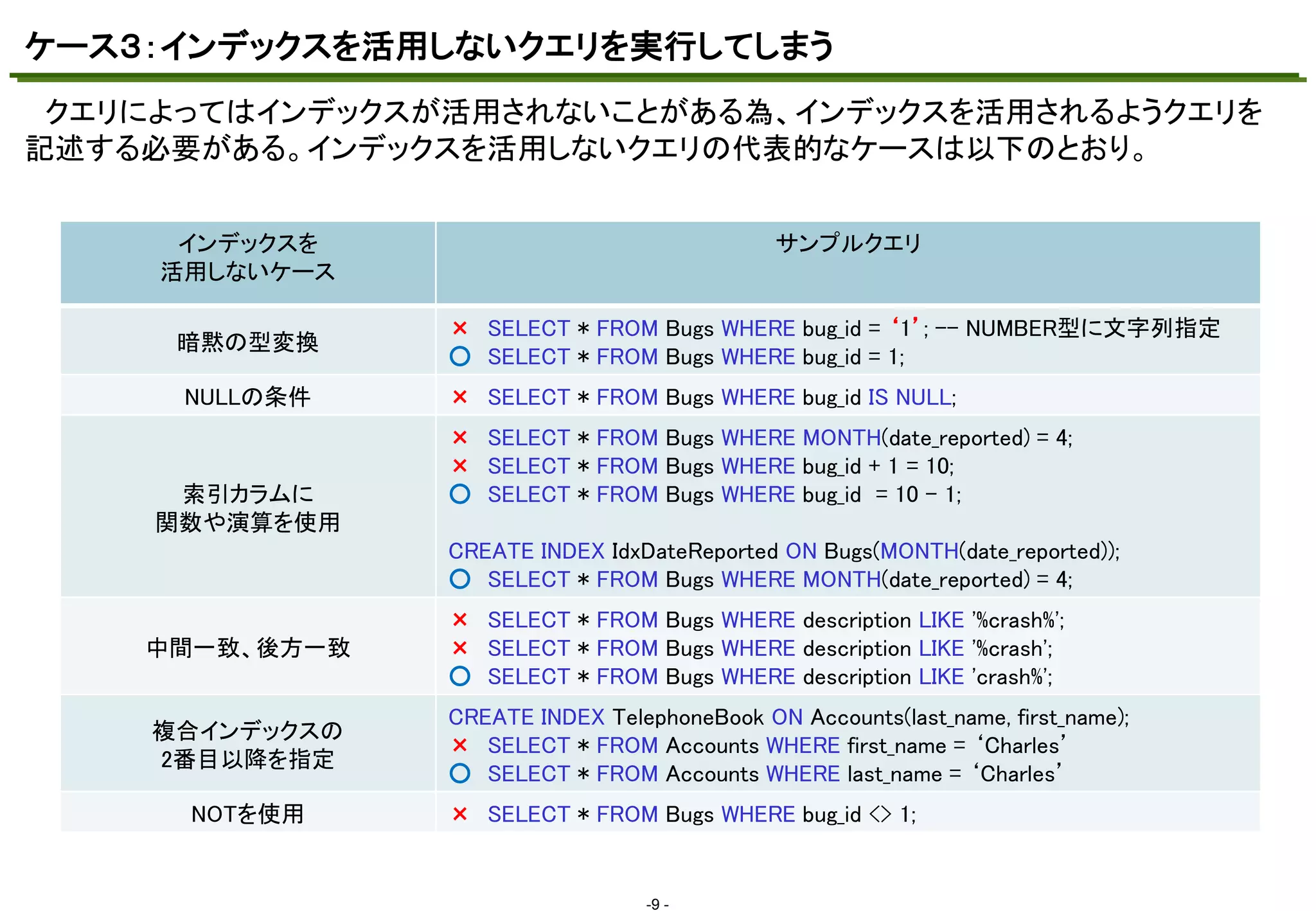Click query text bug_id = 10 - 1;
The image size is (1316, 911).
pyautogui.click(x=882, y=494)
